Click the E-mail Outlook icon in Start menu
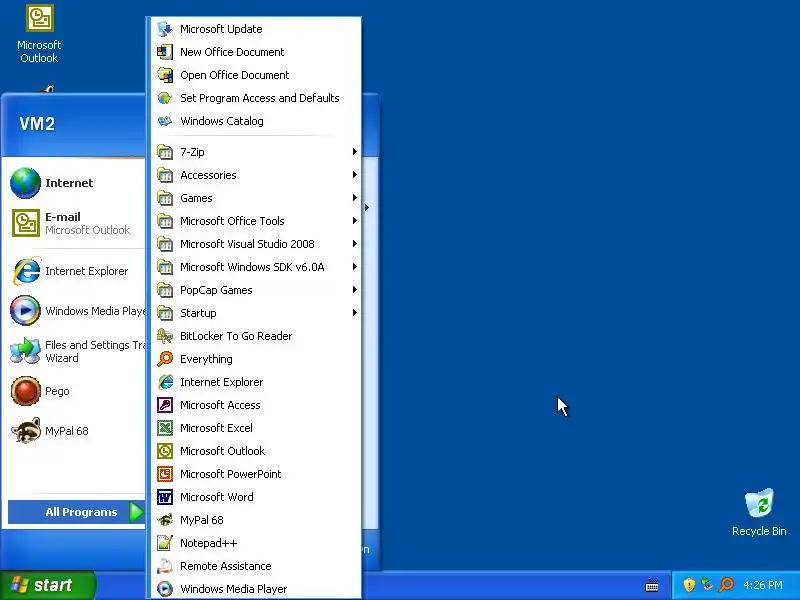 click(26, 223)
